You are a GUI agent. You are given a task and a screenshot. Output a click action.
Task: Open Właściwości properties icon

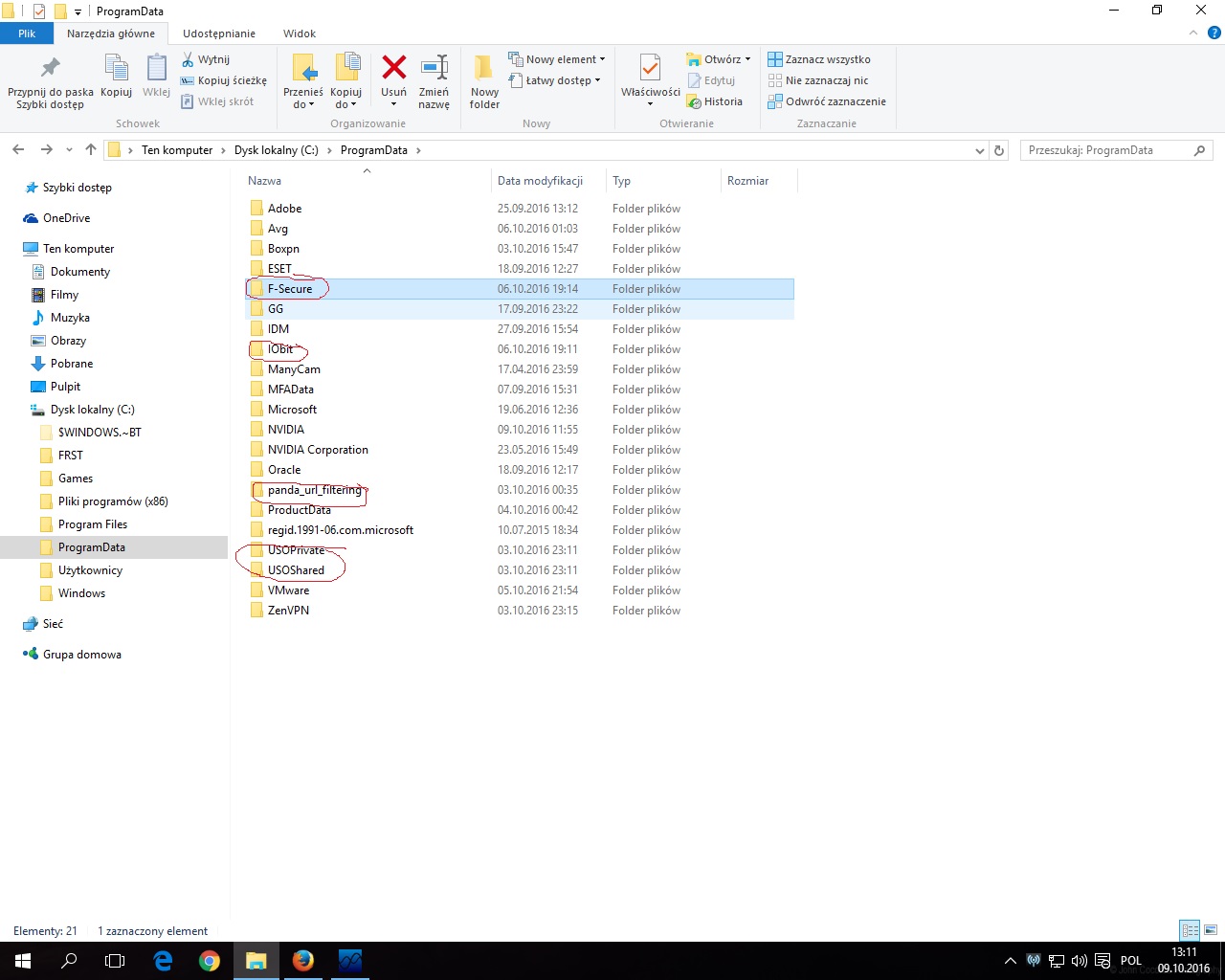650,70
